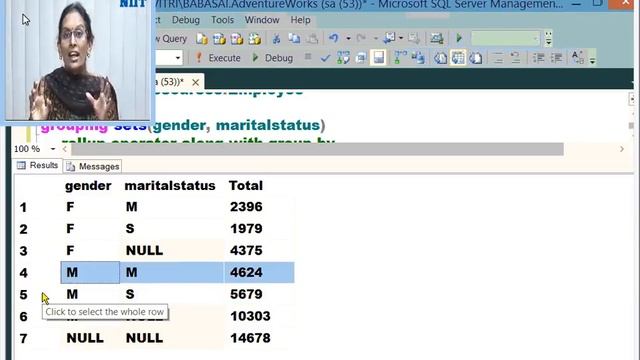
Task: Click the Debug button in toolbar
Action: pos(272,58)
